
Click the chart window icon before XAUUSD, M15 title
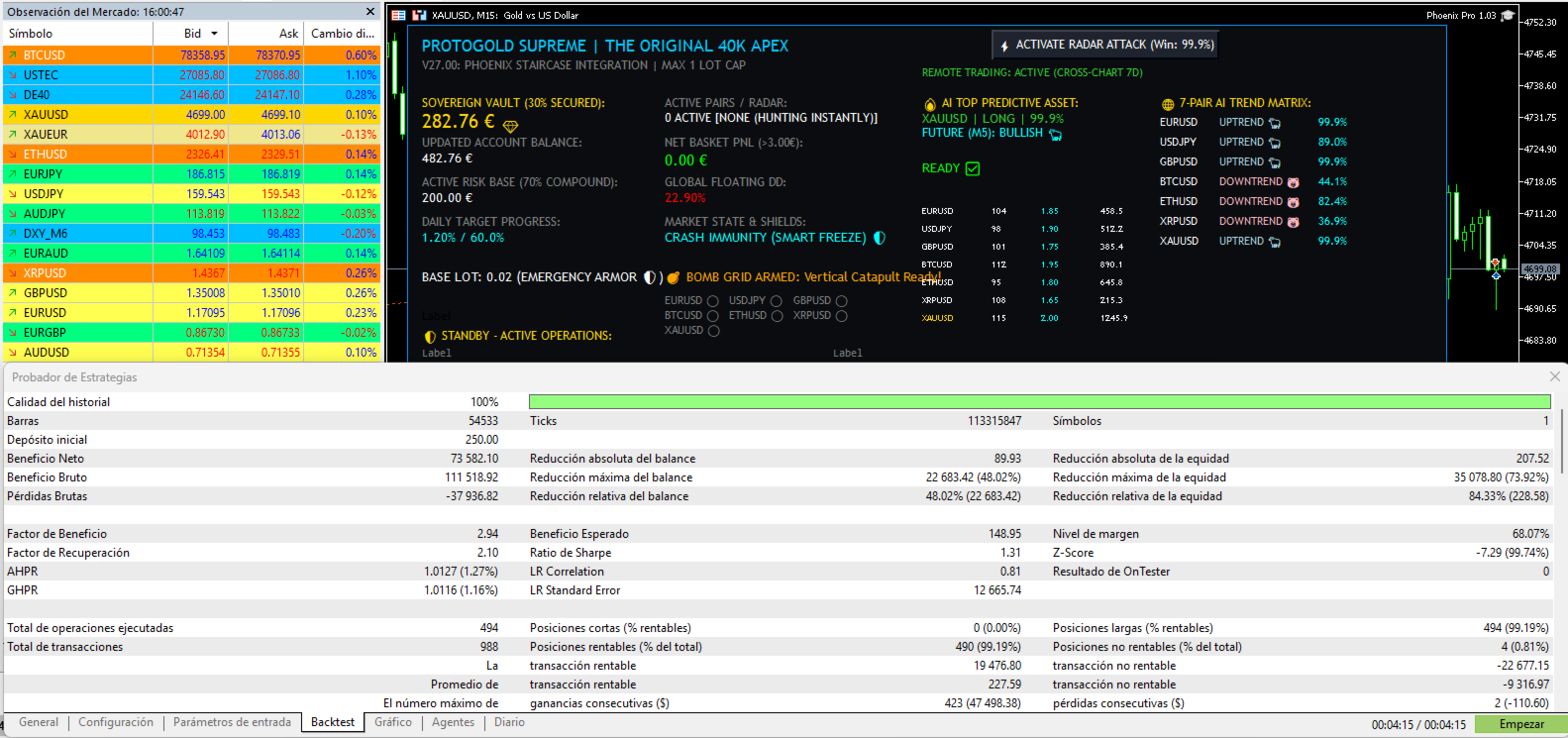click(x=420, y=15)
